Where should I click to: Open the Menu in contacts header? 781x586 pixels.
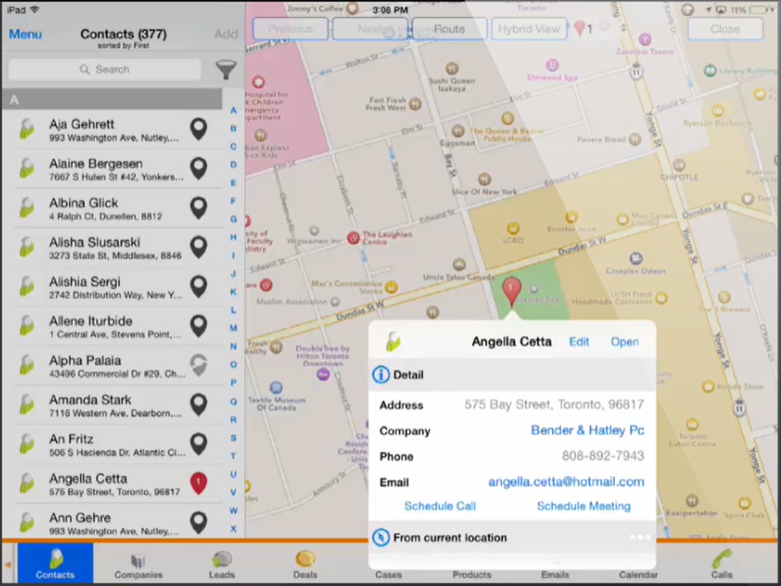tap(25, 34)
